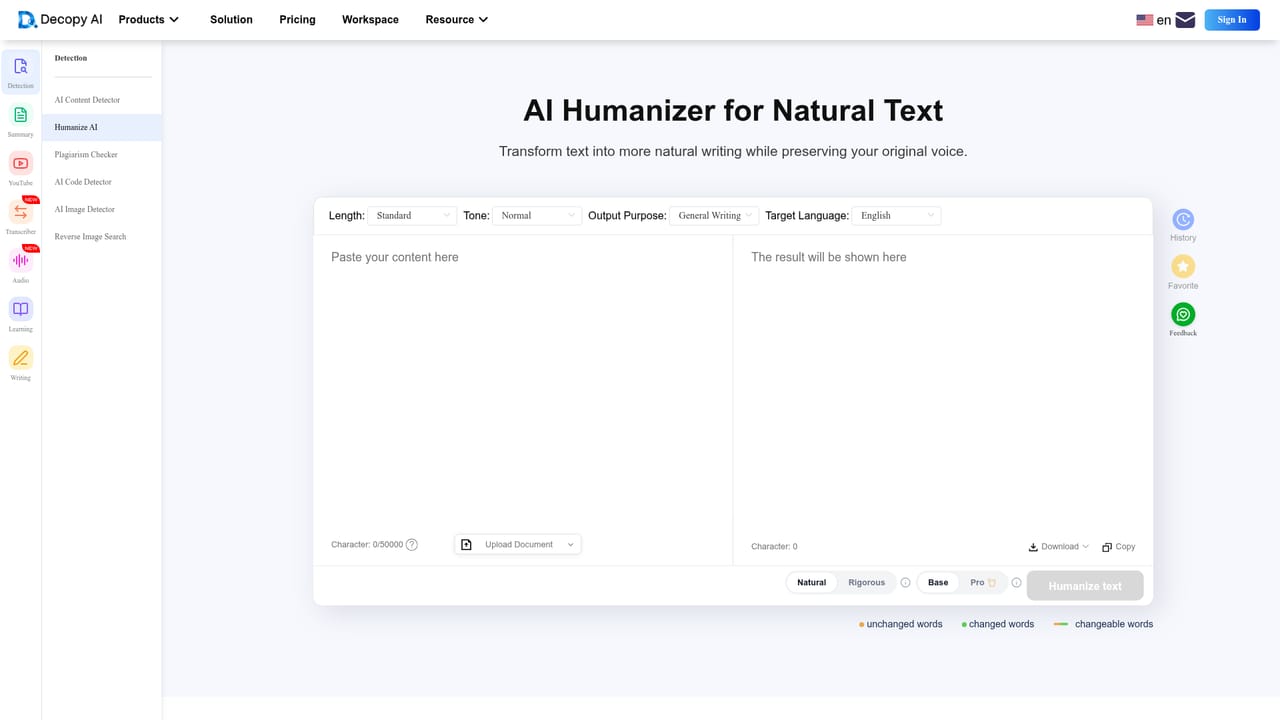The width and height of the screenshot is (1280, 720).
Task: Open AI Code Detector link
Action: click(x=83, y=182)
